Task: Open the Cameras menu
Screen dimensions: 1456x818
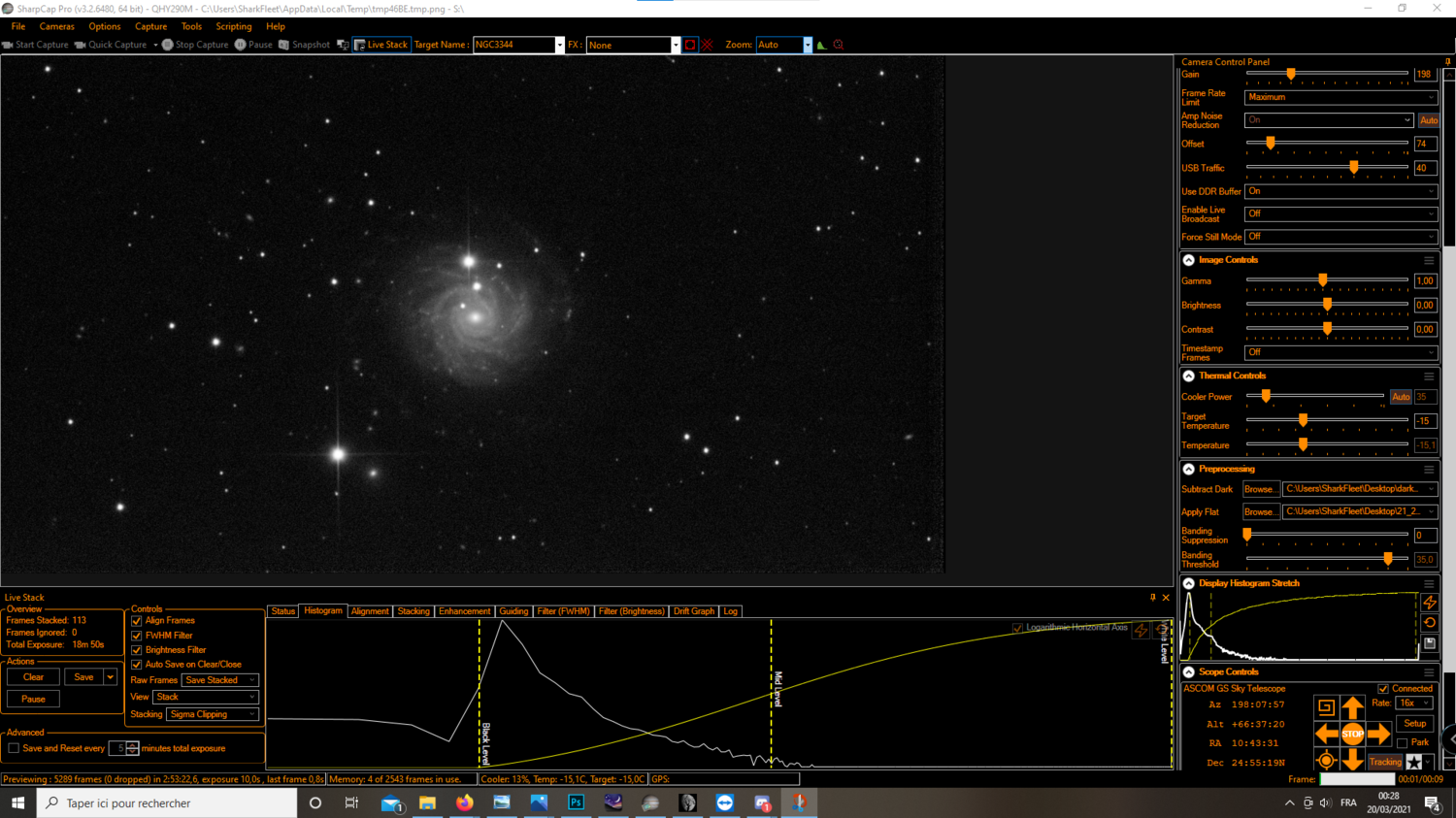Action: tap(56, 26)
